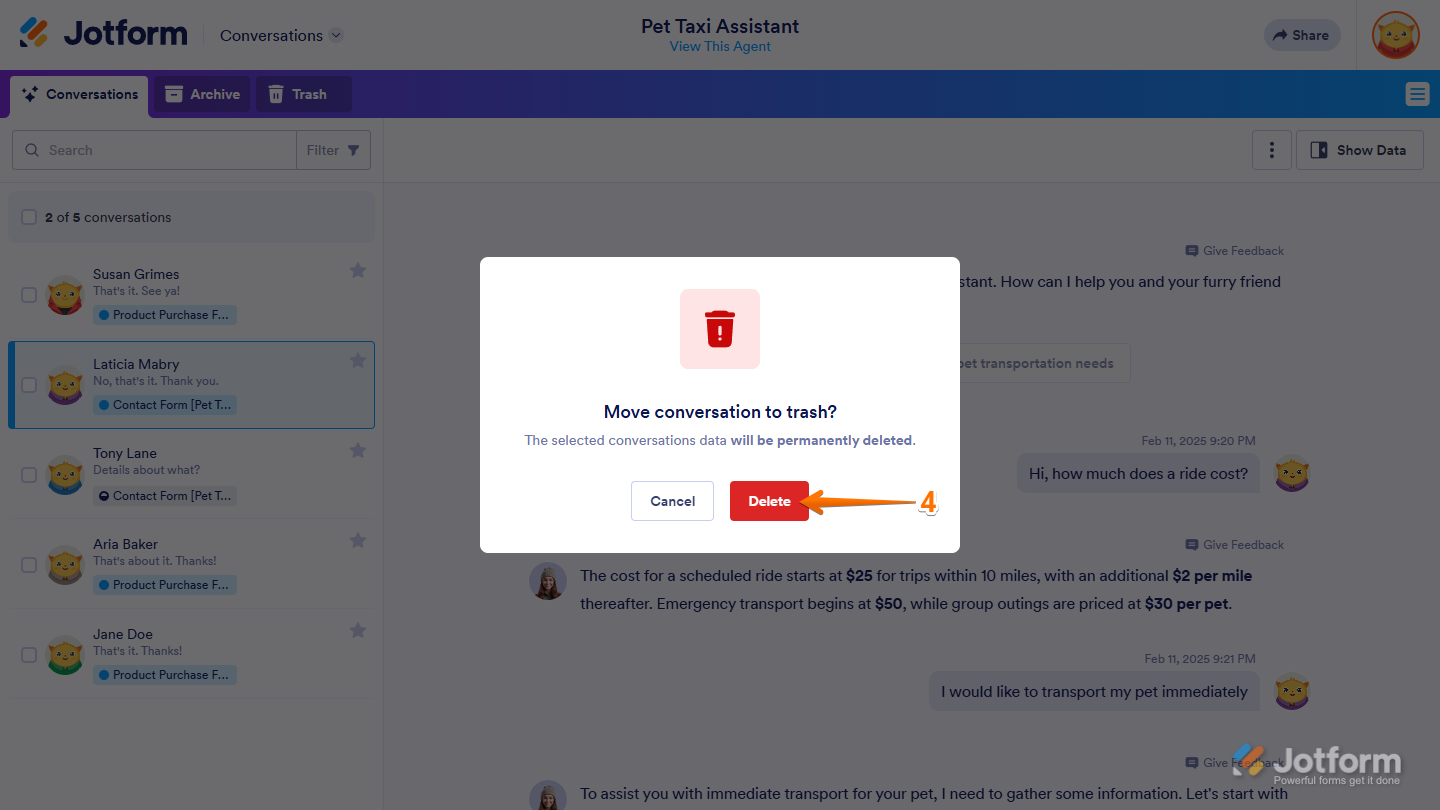
Task: Switch to the Archive tab
Action: [202, 94]
